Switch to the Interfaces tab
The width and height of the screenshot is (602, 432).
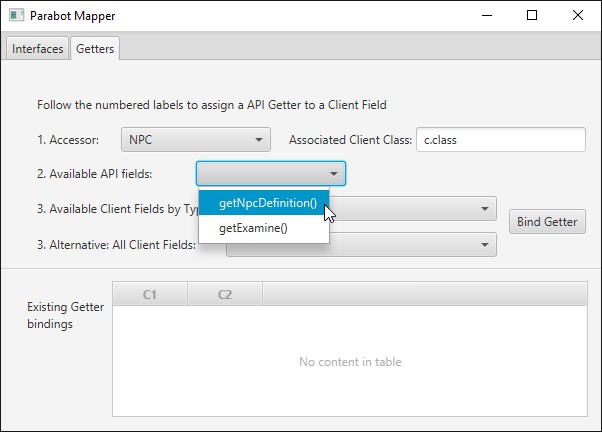coord(37,49)
